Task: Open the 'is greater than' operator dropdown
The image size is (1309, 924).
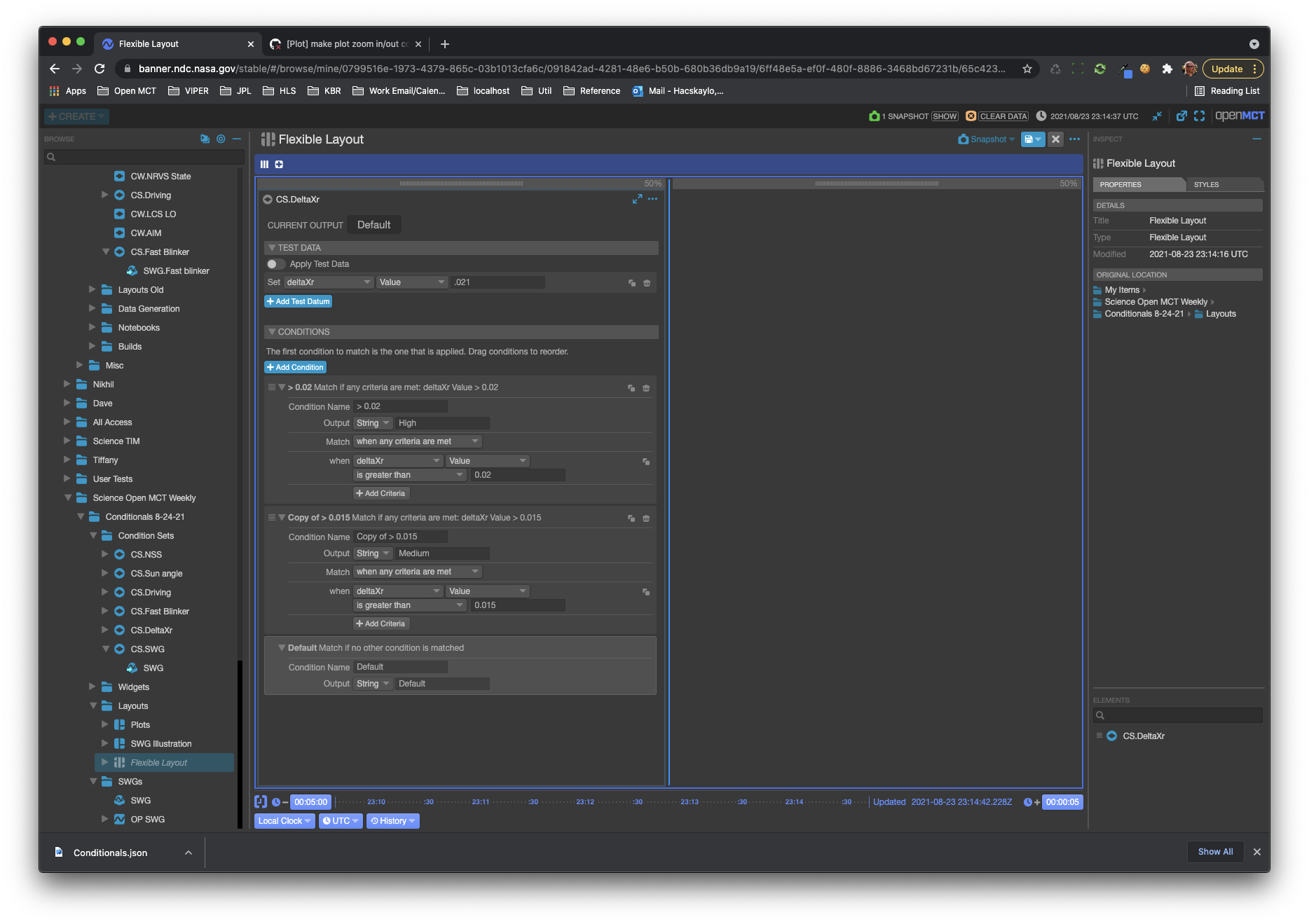Action: 409,474
